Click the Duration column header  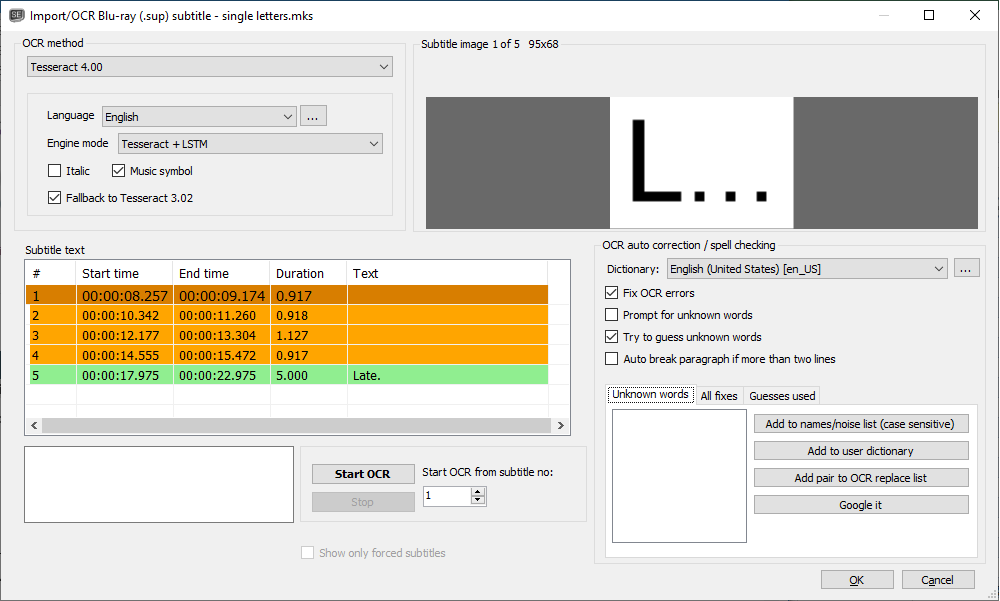pyautogui.click(x=308, y=273)
